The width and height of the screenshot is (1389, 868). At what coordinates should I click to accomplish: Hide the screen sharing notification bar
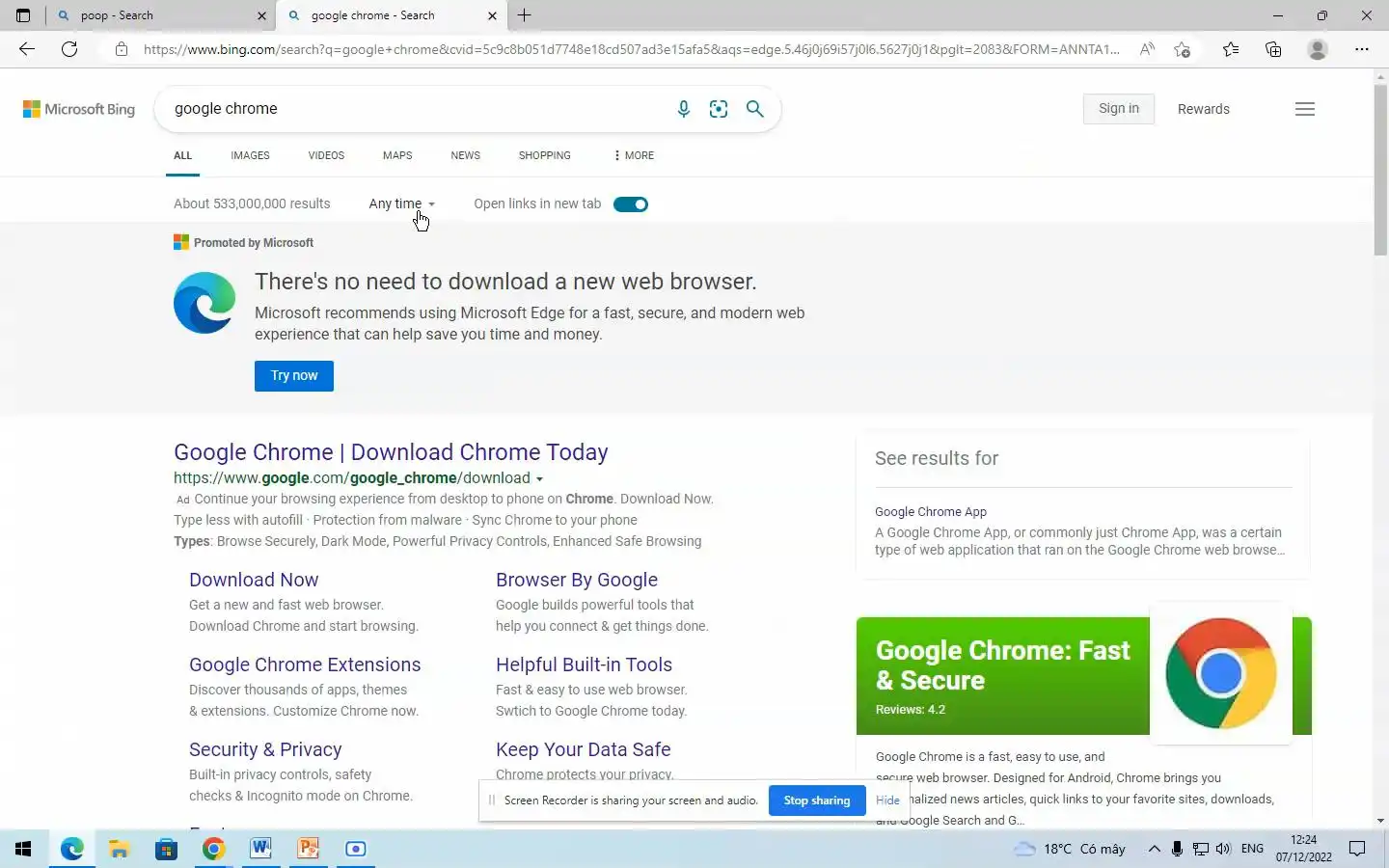[x=887, y=800]
